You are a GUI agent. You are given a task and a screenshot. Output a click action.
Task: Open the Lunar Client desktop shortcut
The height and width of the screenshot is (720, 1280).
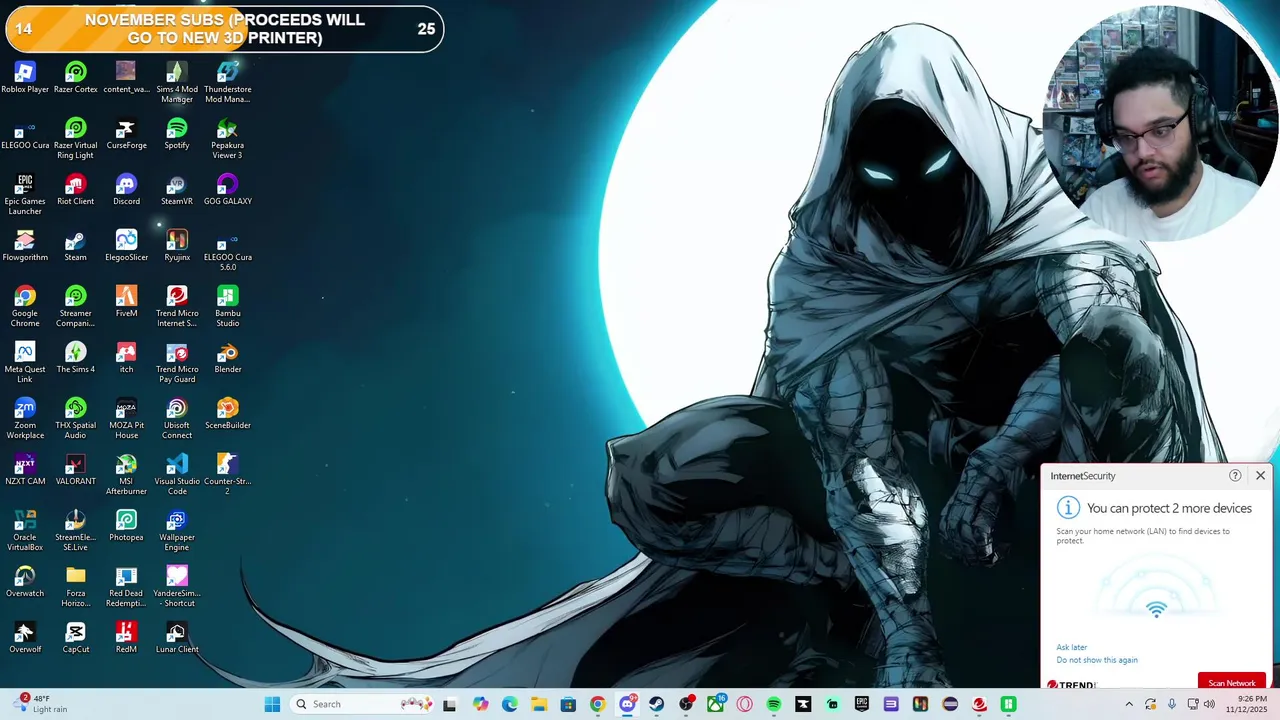click(177, 638)
